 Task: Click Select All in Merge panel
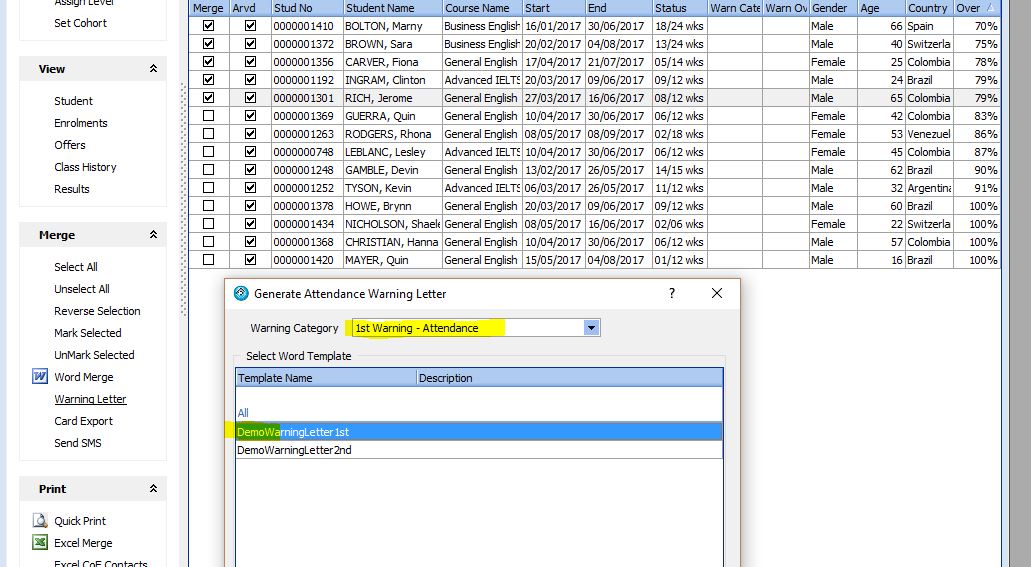[x=76, y=267]
